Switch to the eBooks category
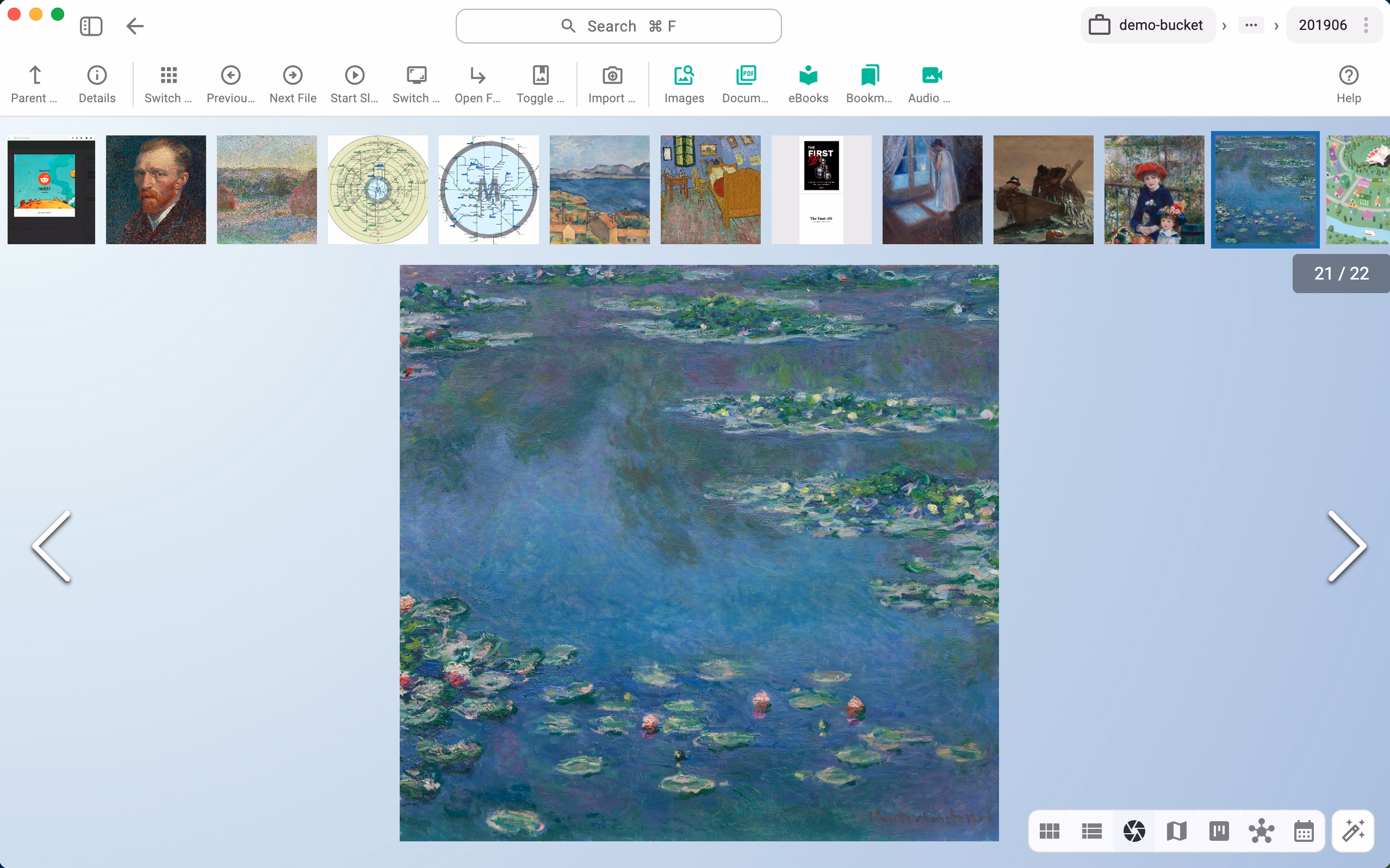 pos(808,84)
